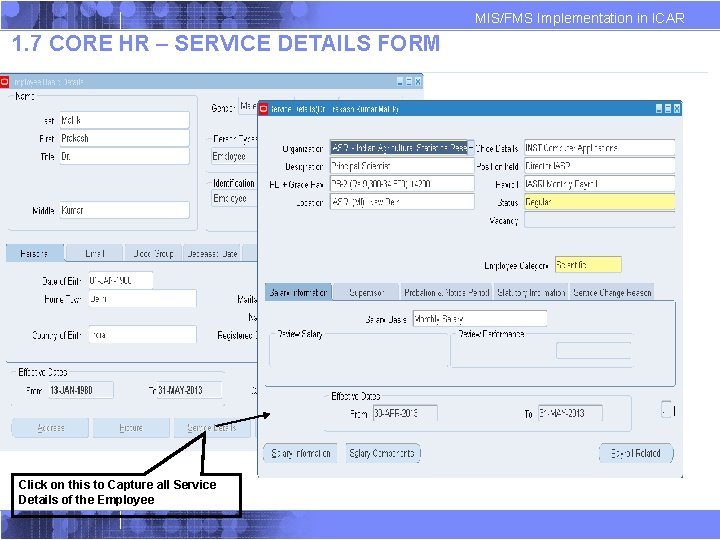The image size is (720, 540).
Task: Open Probation & Notice Period tab
Action: (x=446, y=292)
